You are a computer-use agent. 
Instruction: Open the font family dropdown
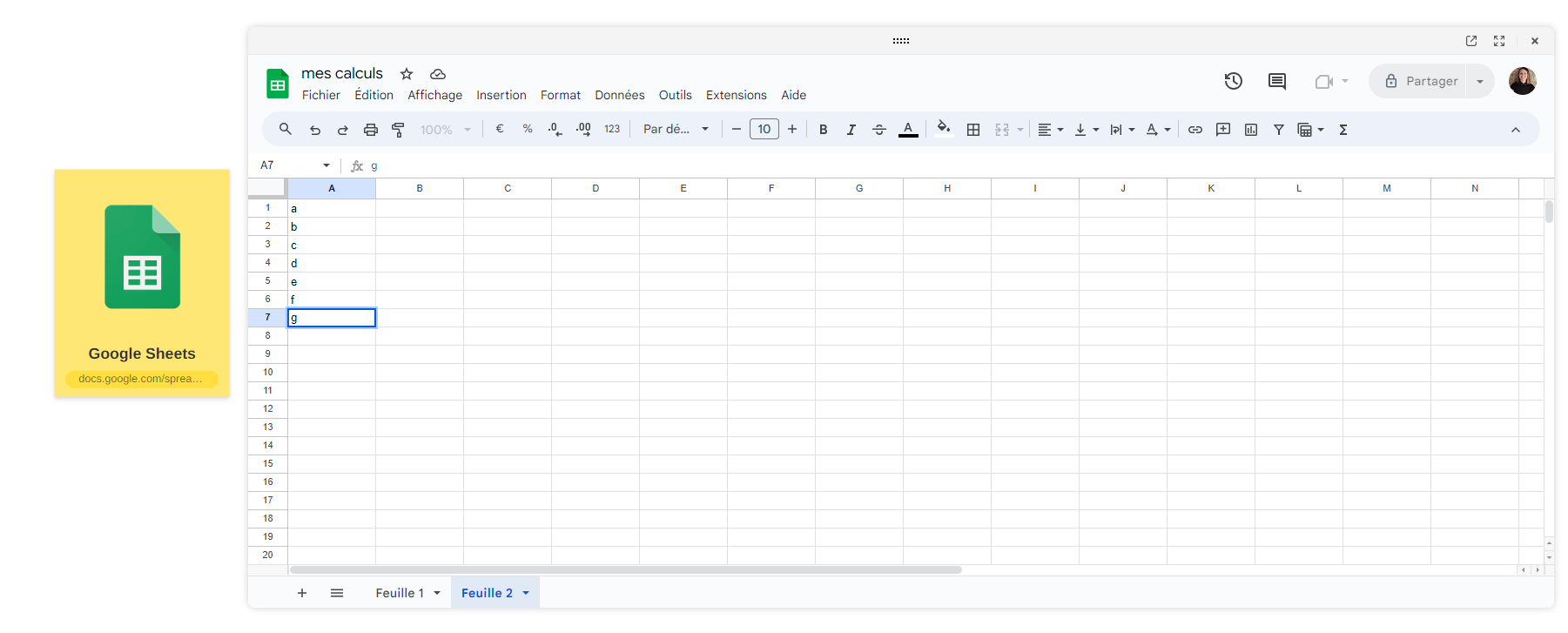676,130
